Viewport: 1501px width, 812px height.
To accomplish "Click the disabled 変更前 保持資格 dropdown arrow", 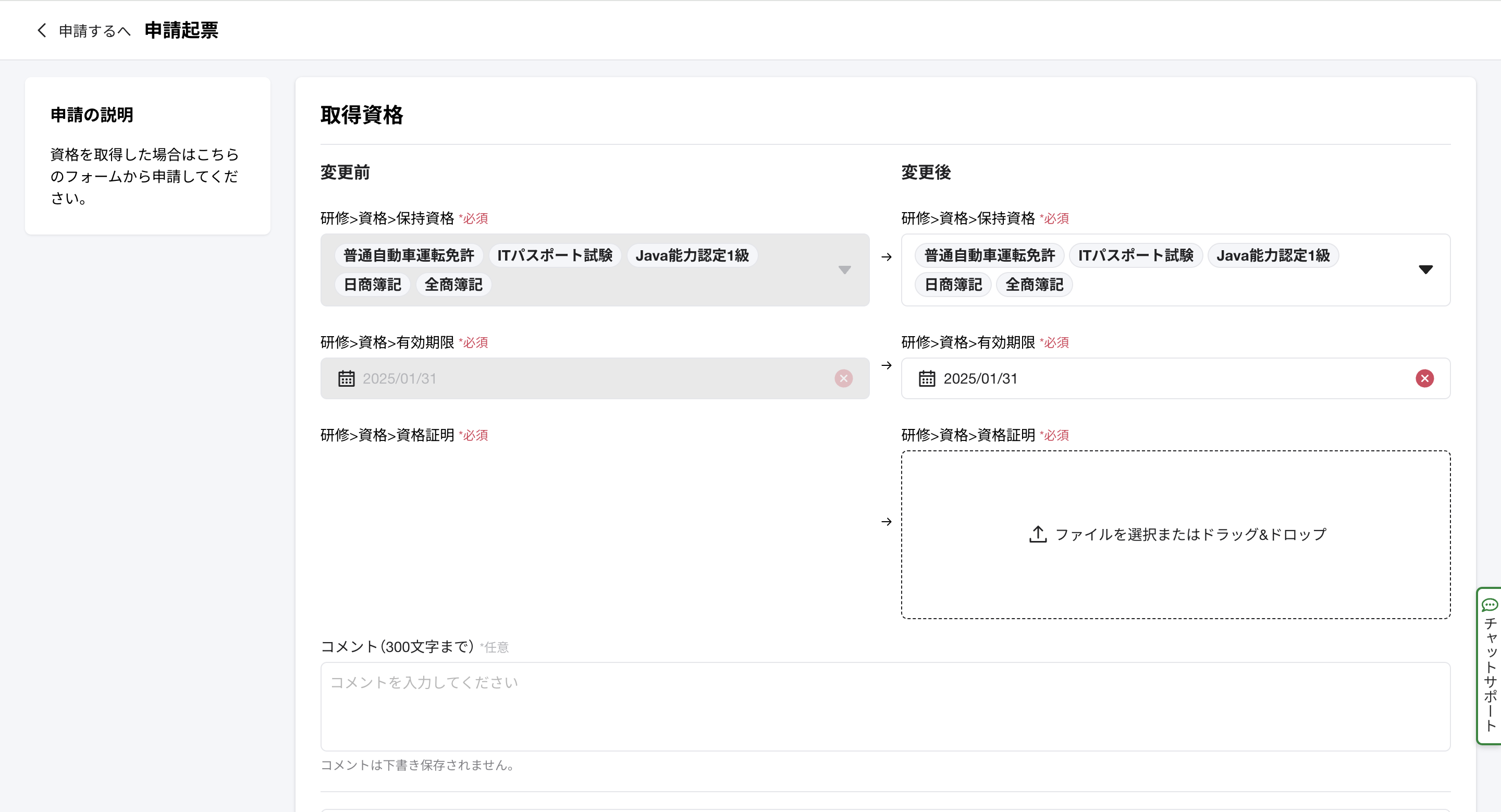I will pos(844,269).
